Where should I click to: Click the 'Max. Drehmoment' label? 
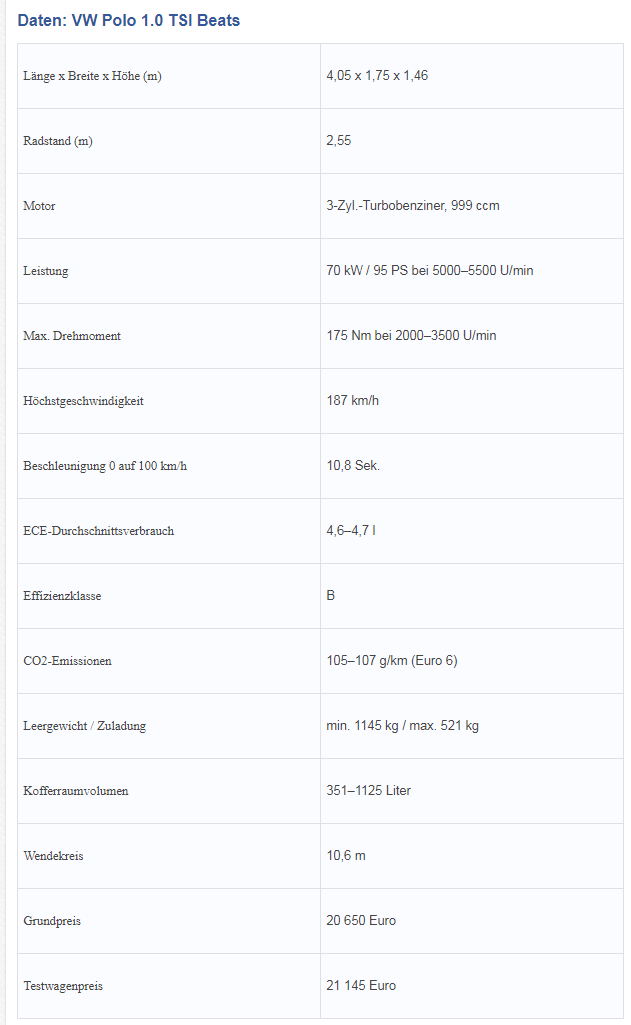click(x=72, y=336)
